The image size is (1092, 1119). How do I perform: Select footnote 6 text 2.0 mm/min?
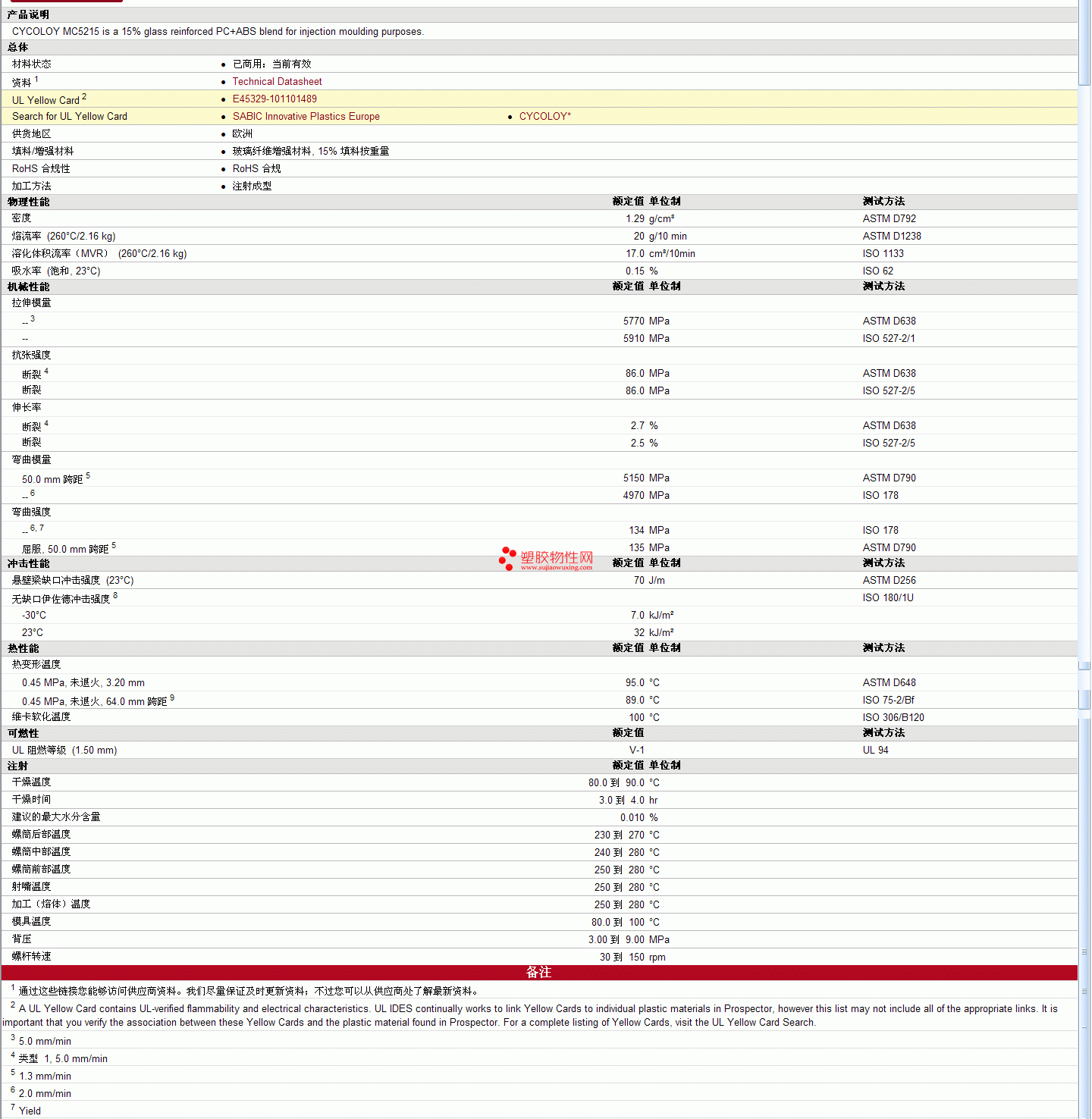45,1094
